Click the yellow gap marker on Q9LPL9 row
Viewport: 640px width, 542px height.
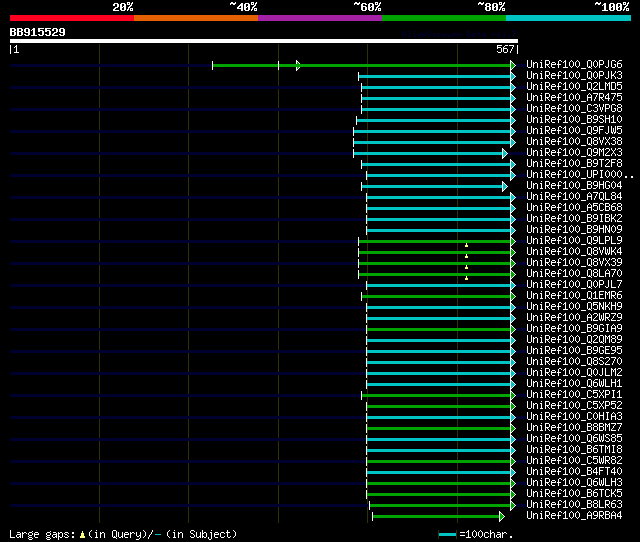(x=467, y=245)
